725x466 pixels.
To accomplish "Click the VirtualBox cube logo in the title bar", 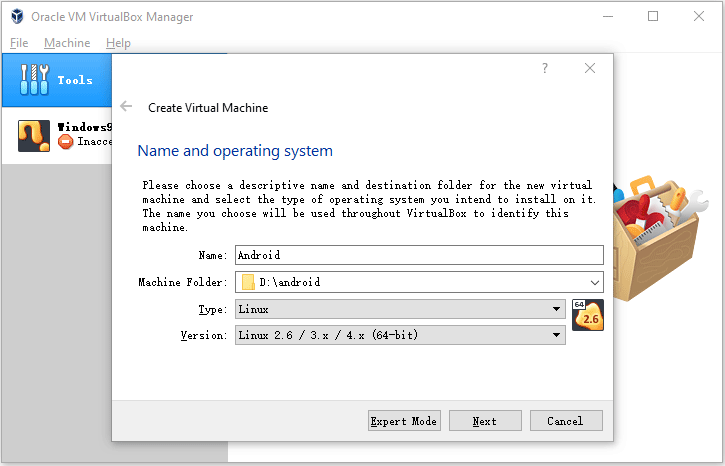I will [17, 16].
